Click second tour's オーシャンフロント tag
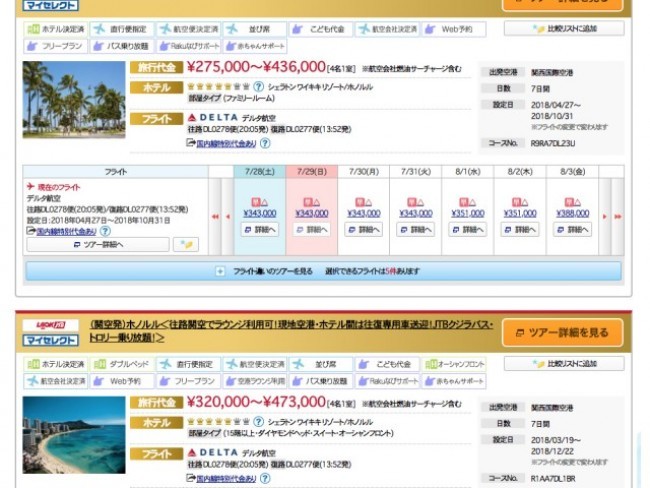The height and width of the screenshot is (488, 650). tap(454, 364)
